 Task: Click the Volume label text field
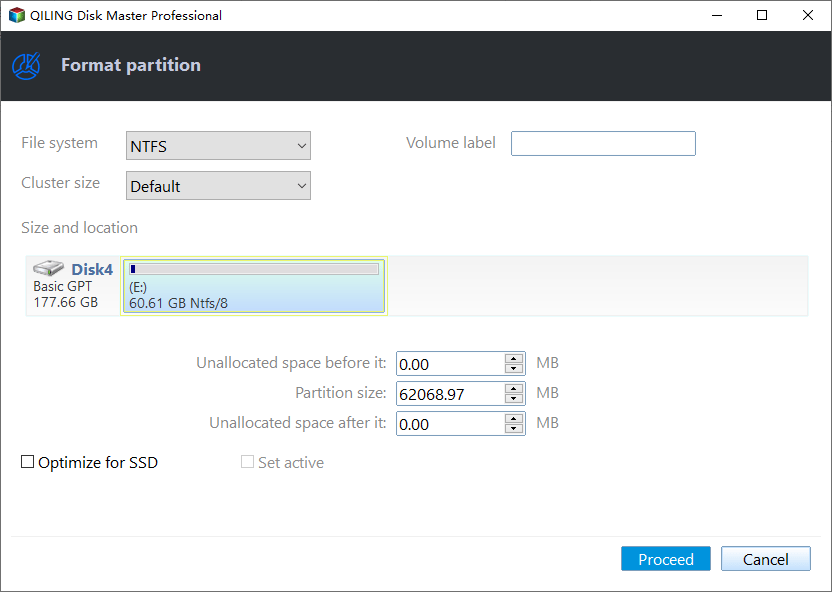[x=603, y=144]
